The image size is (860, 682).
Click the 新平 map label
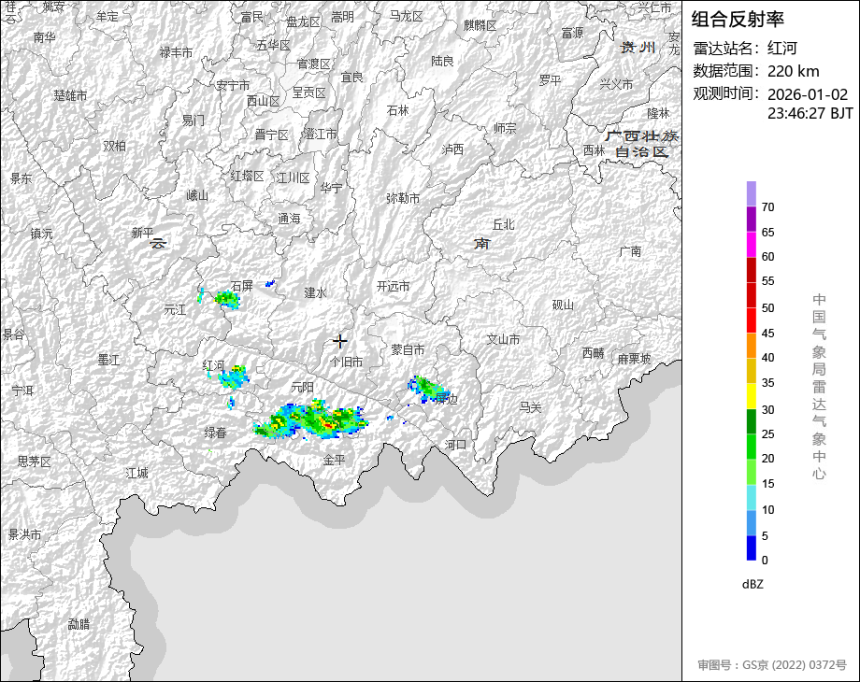(x=143, y=233)
